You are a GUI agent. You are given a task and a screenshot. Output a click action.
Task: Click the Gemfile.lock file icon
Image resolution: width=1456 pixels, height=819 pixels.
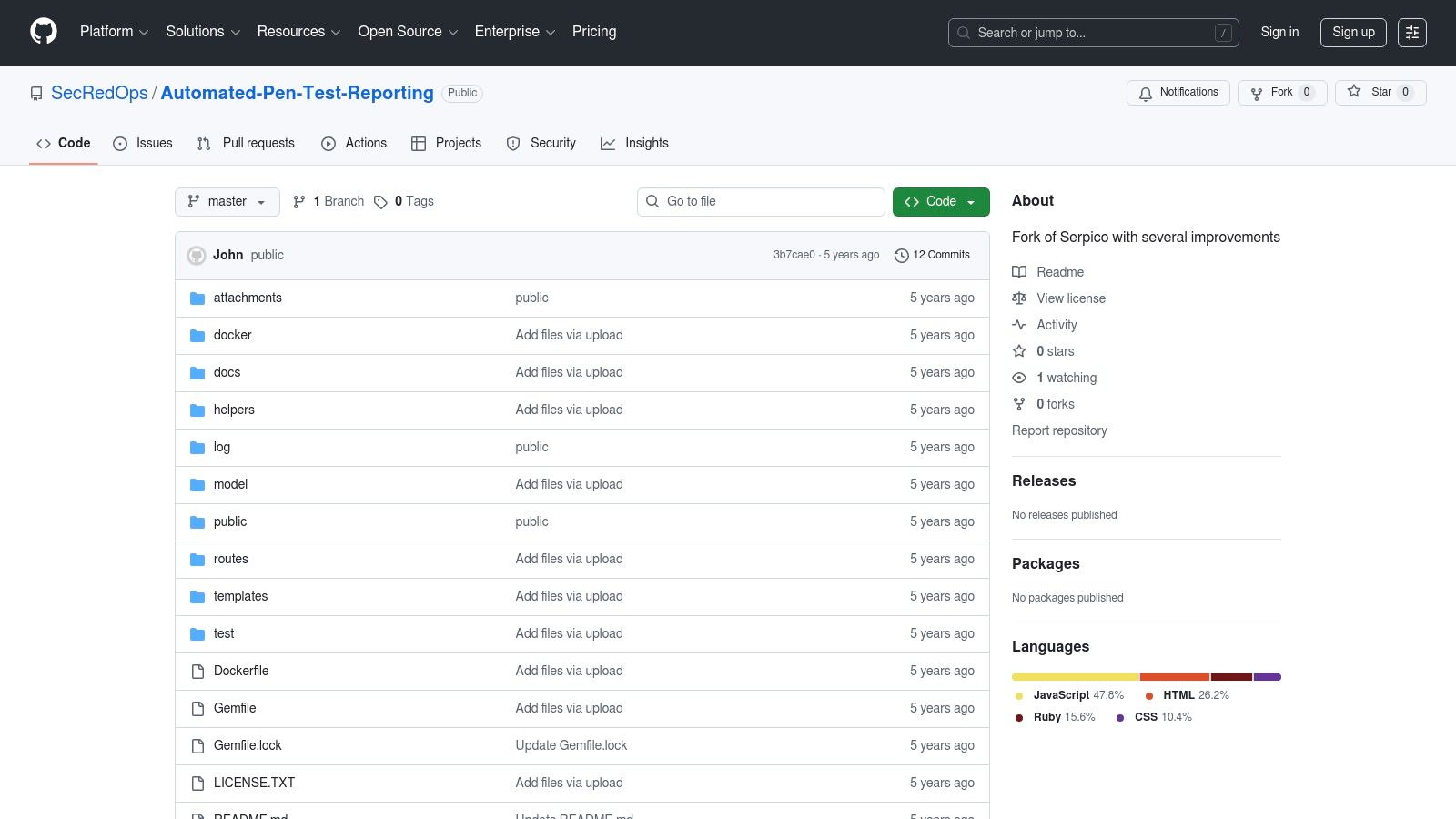coord(197,746)
